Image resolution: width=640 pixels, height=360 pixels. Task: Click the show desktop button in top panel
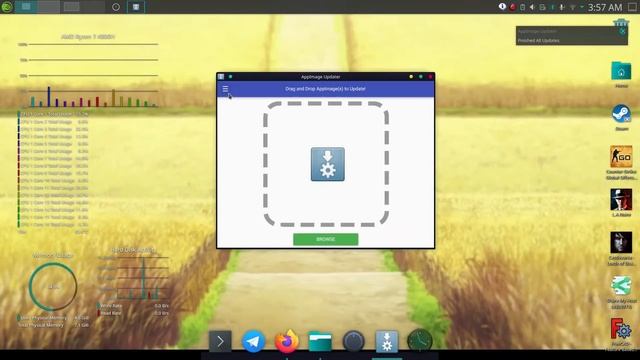coord(632,7)
